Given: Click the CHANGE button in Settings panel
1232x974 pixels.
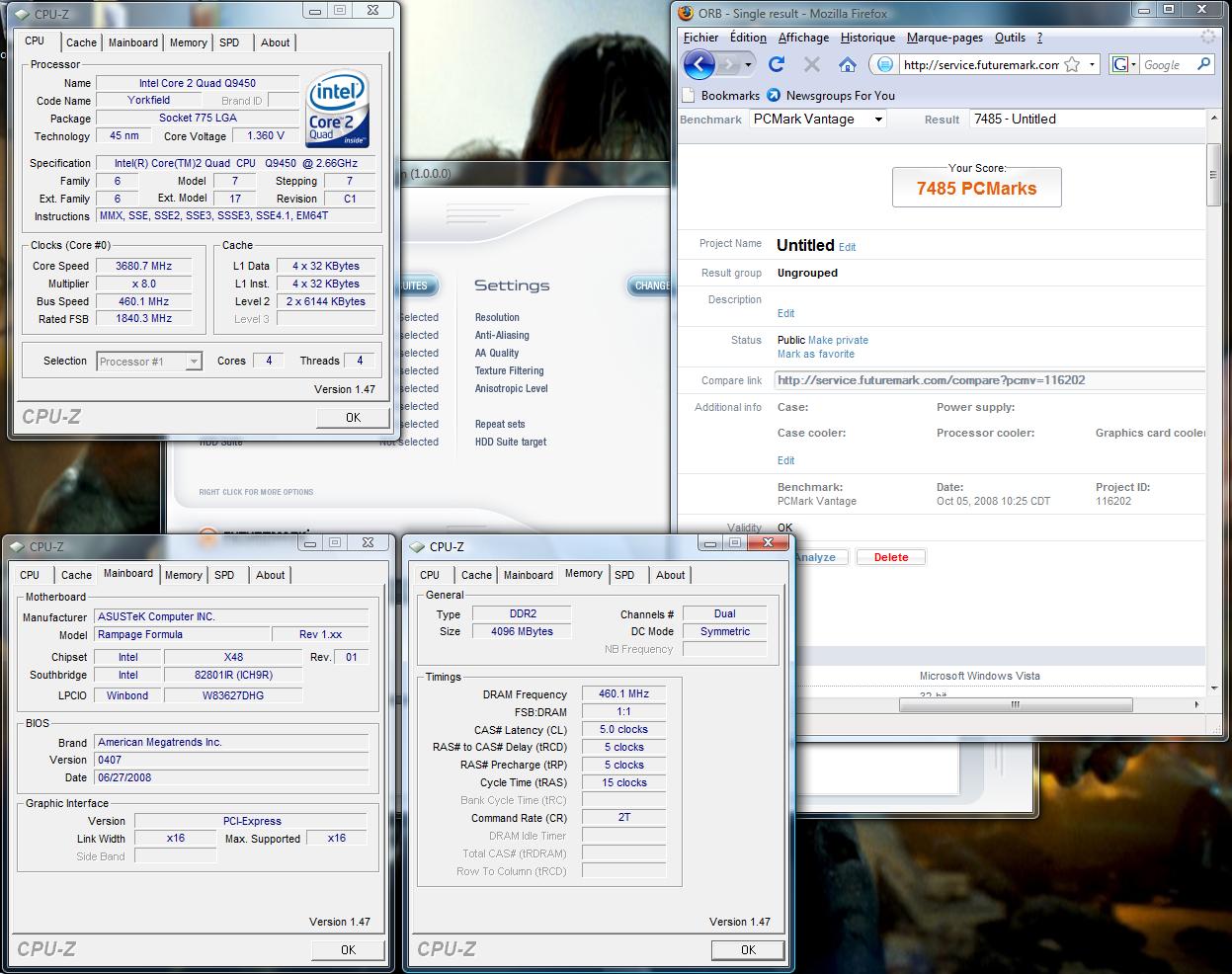Looking at the screenshot, I should [650, 285].
